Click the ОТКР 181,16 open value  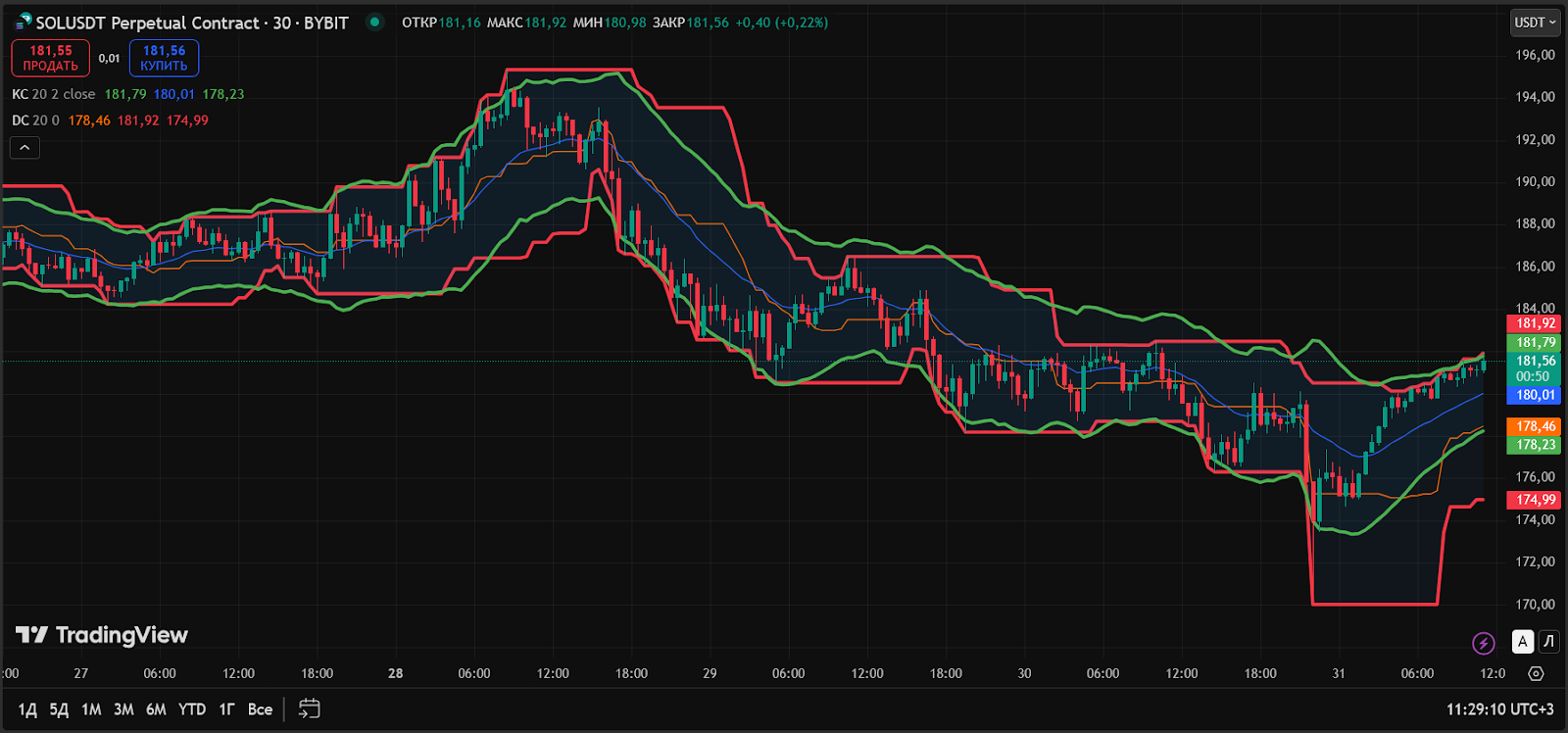(441, 23)
